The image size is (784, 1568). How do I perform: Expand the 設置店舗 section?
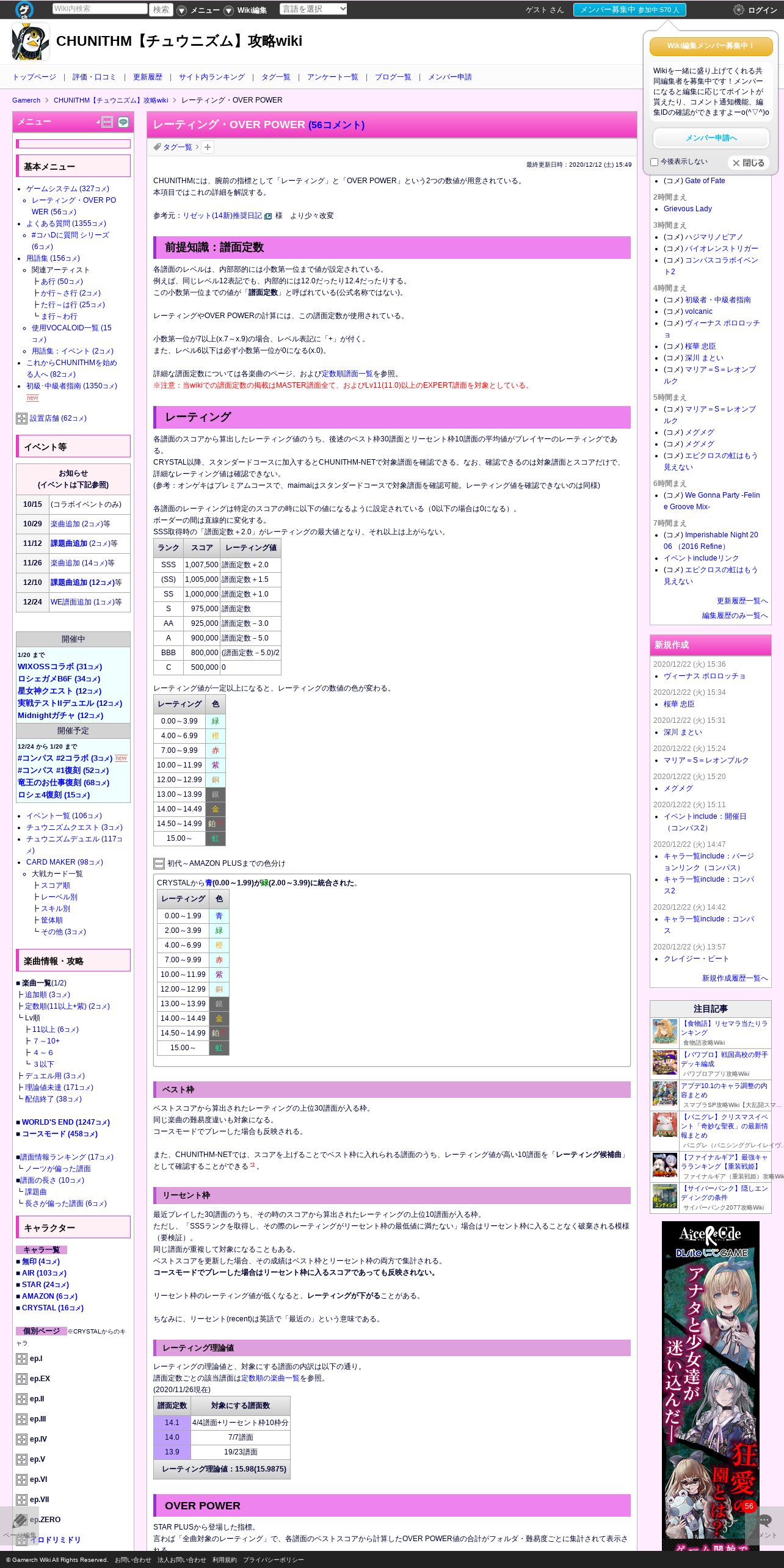(x=21, y=418)
